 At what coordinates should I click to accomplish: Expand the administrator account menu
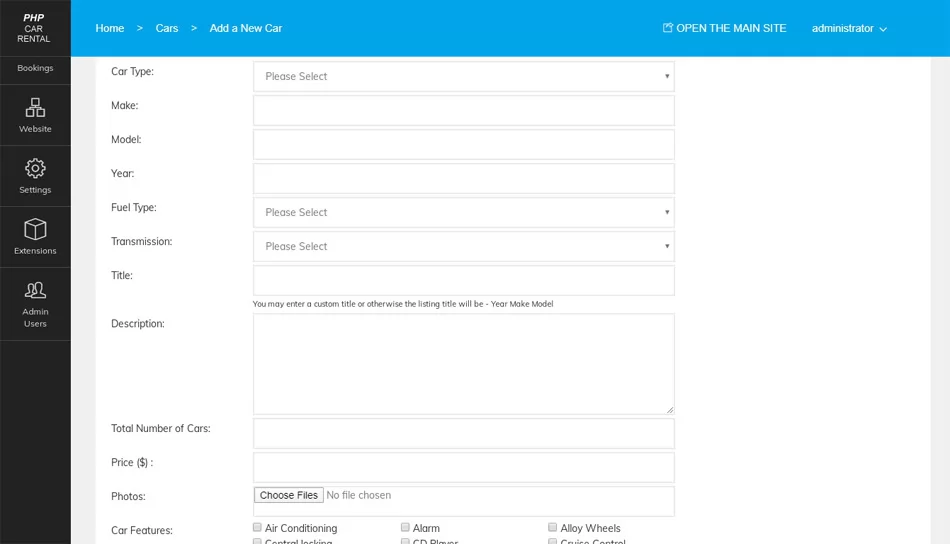pos(849,28)
